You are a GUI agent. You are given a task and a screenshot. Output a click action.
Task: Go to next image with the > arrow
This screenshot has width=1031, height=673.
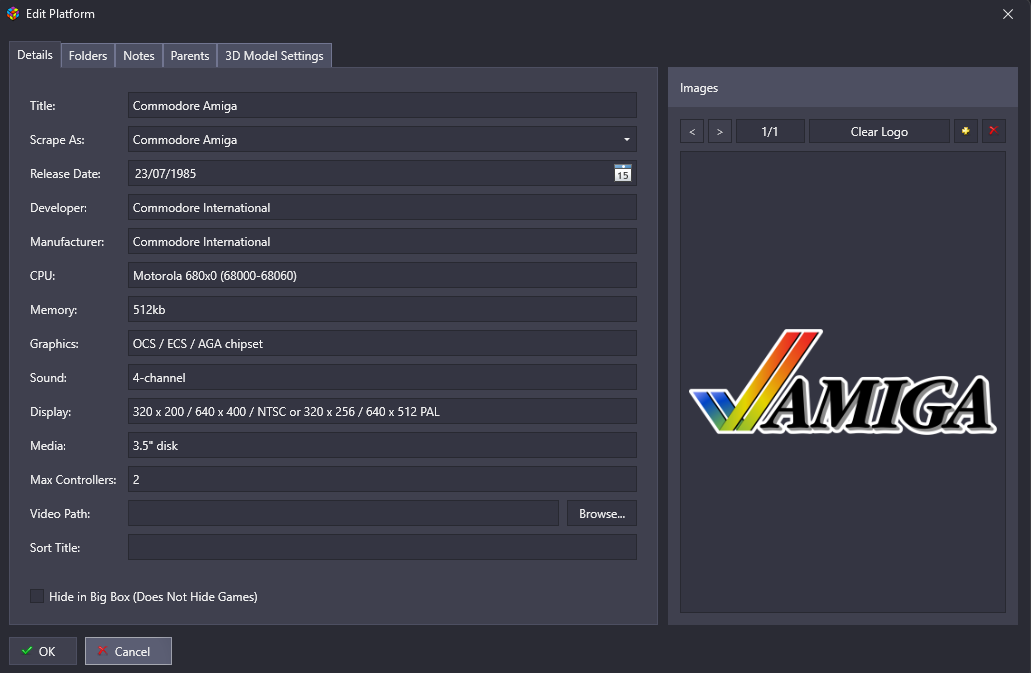[x=720, y=131]
